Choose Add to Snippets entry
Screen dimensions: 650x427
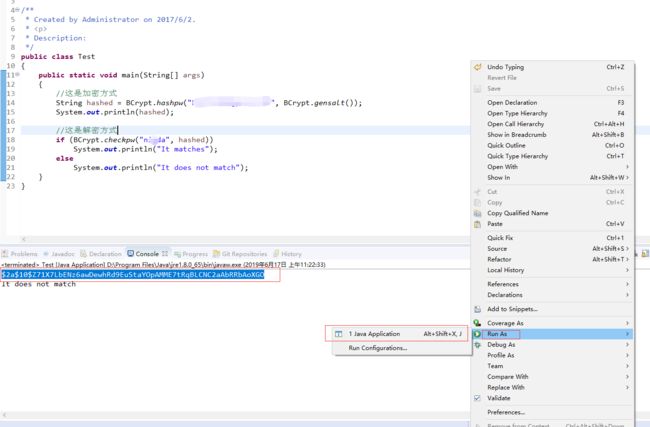point(553,309)
